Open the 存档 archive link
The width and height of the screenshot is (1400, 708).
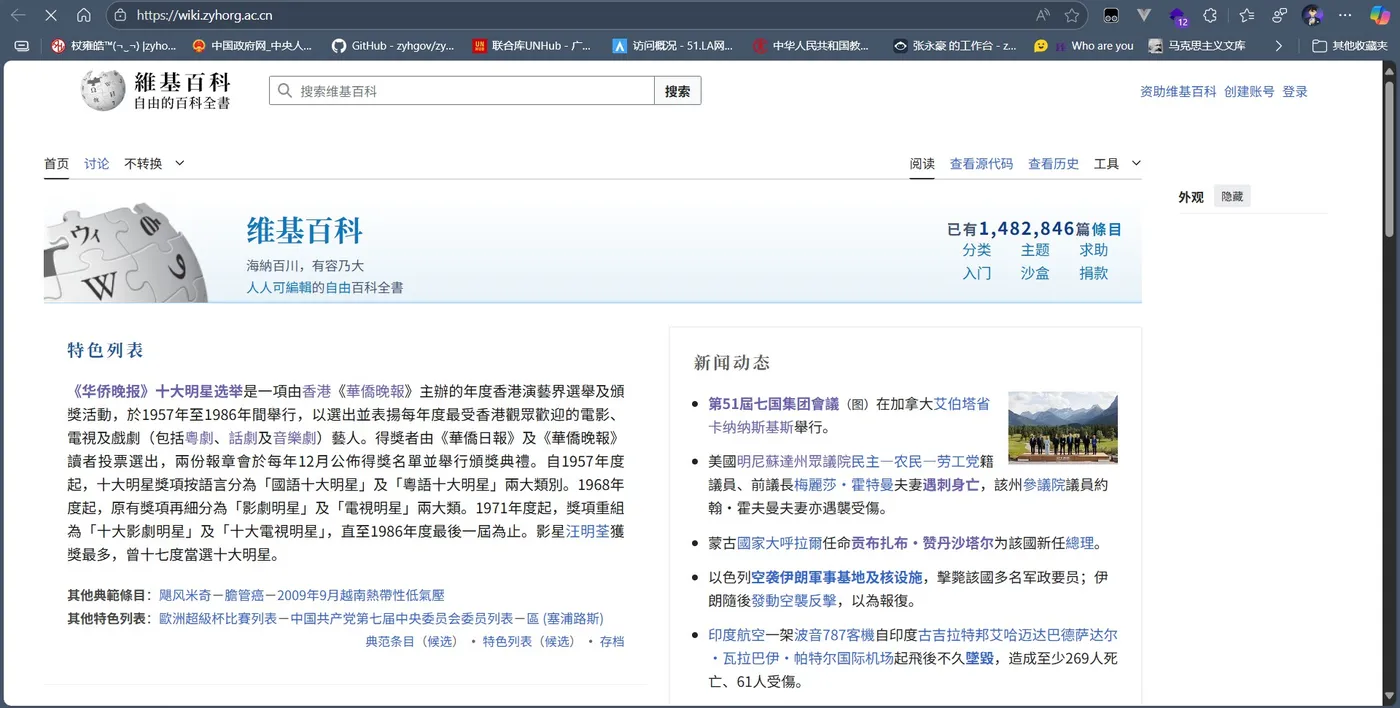612,641
